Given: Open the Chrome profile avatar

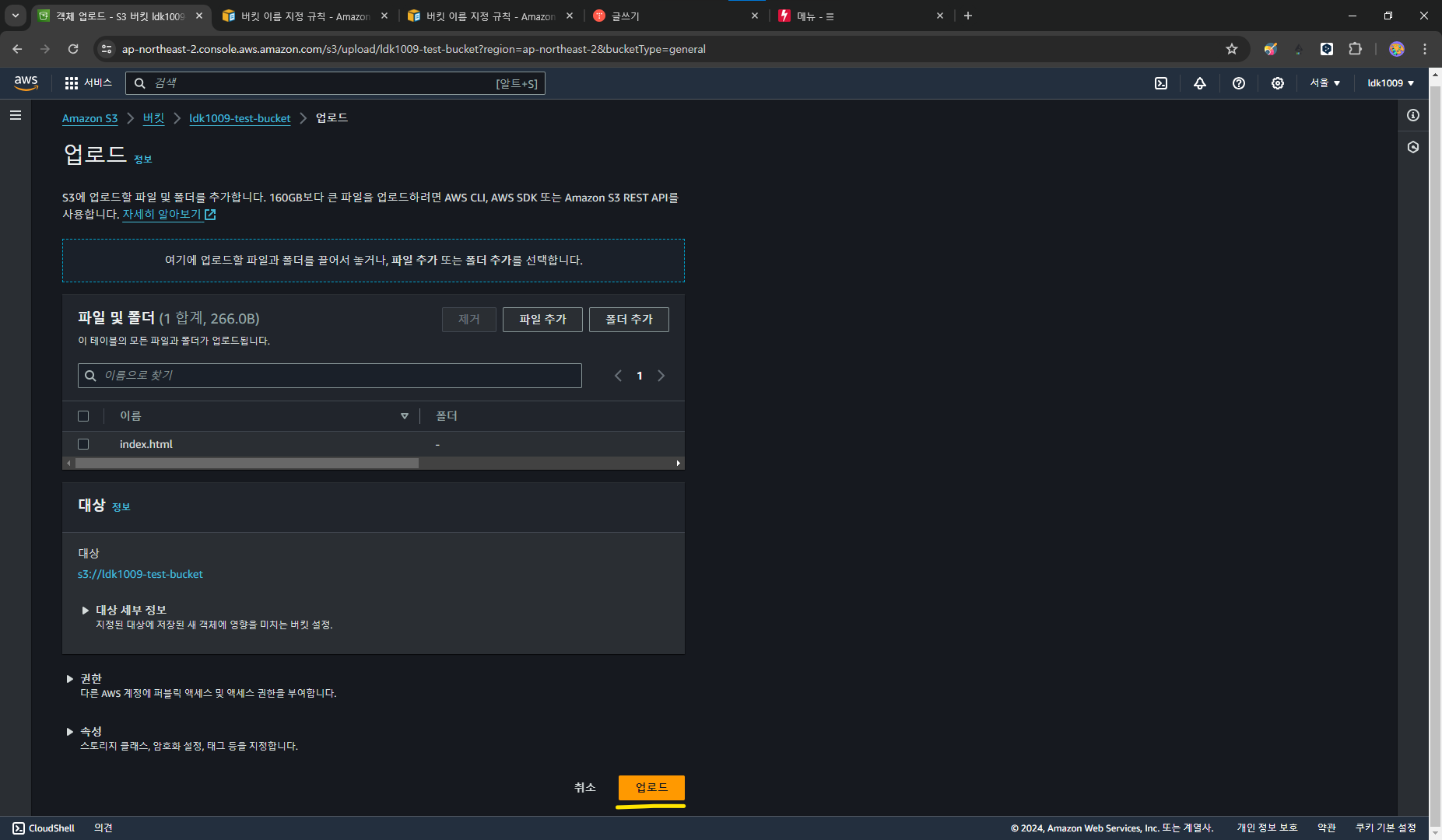Looking at the screenshot, I should (x=1397, y=49).
